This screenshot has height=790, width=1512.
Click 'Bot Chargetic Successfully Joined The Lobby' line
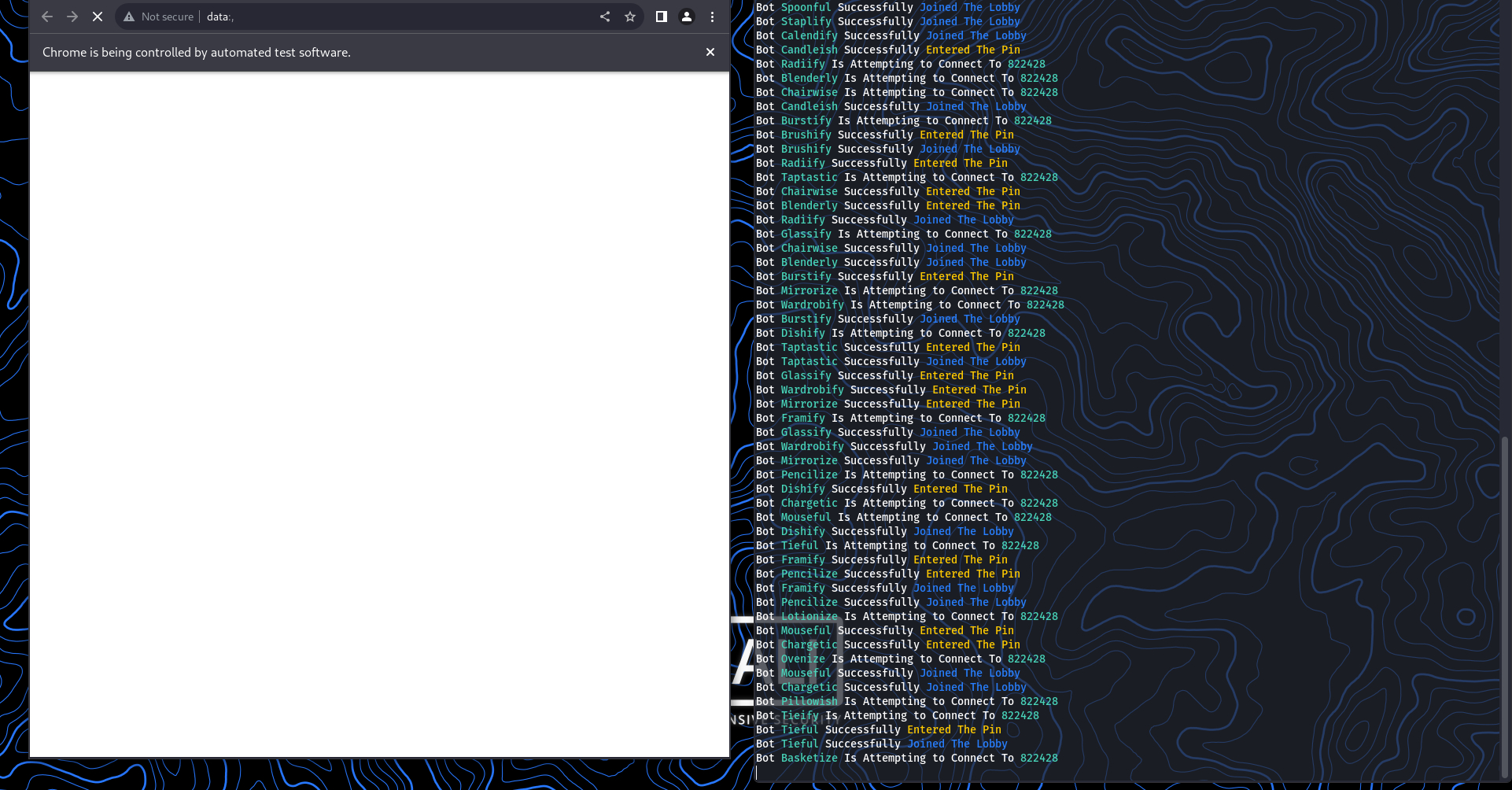[891, 687]
